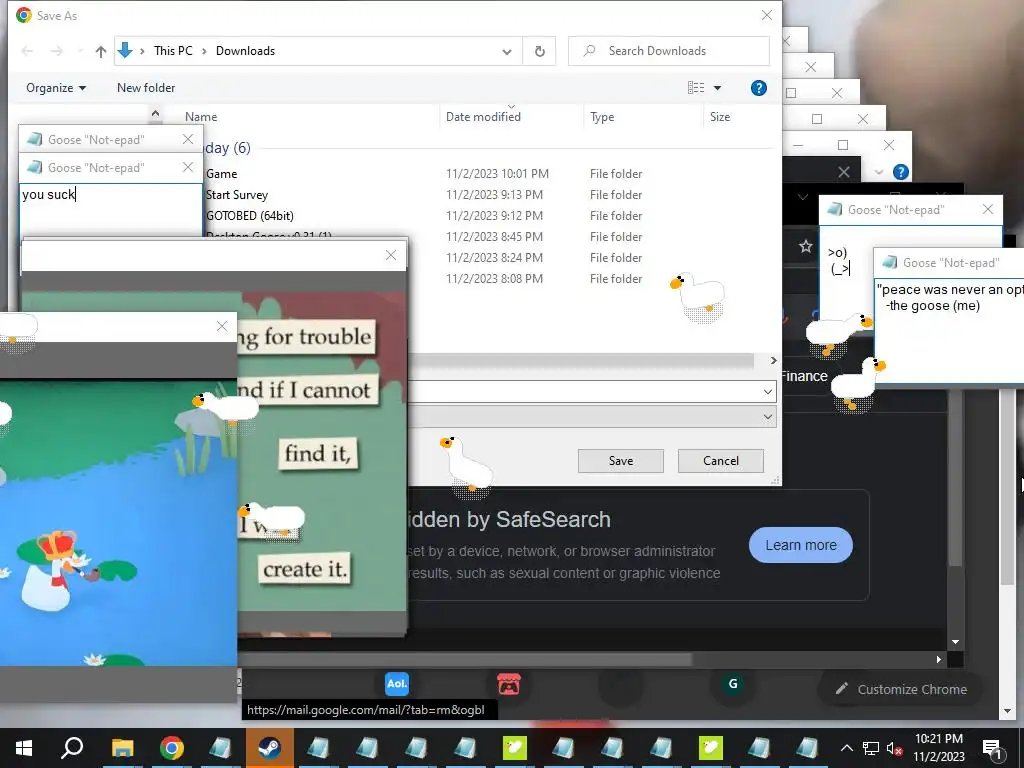Open the taskbar clock showing 10:21 PM
Image resolution: width=1024 pixels, height=768 pixels.
938,748
